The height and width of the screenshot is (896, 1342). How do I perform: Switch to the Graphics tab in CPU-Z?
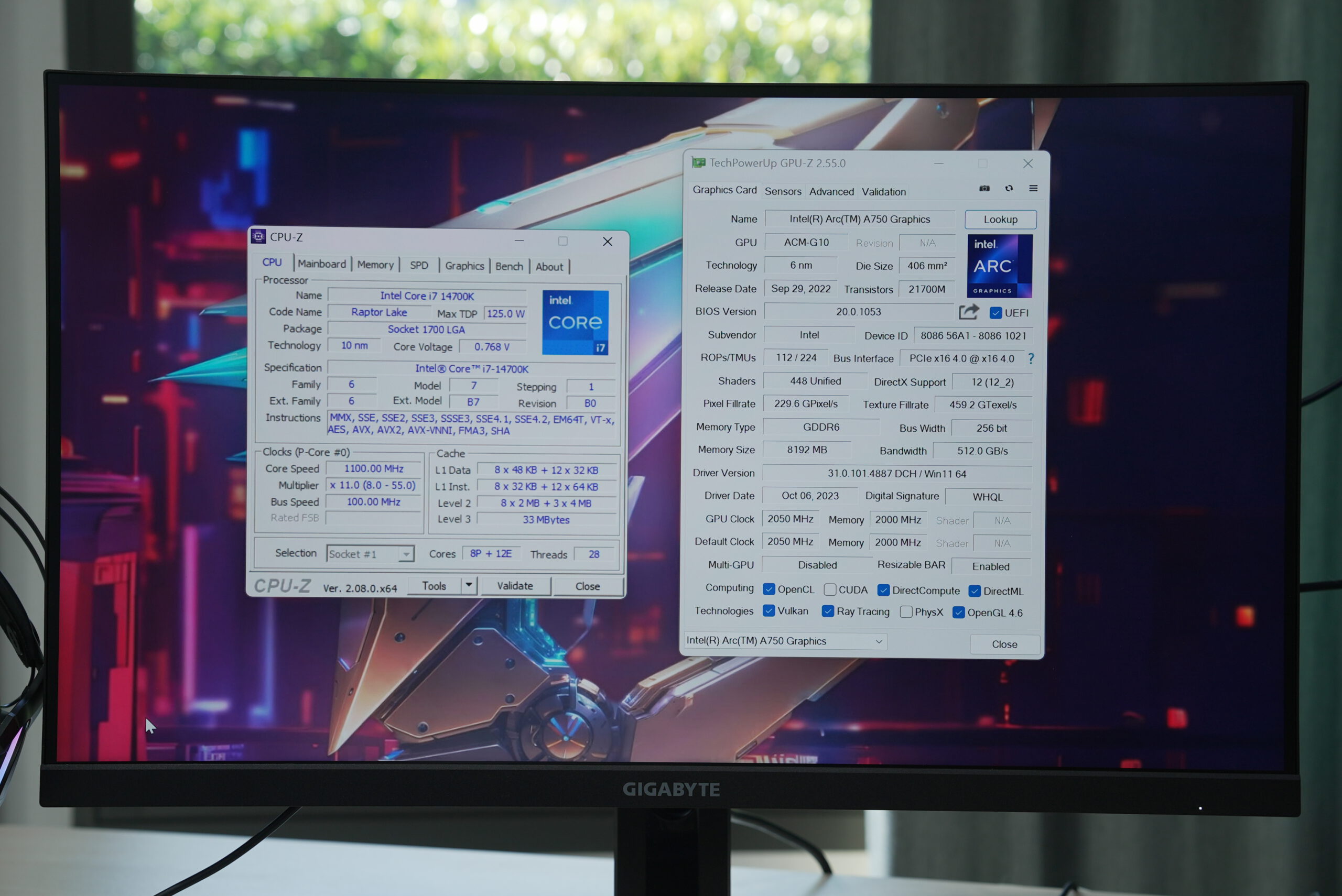pyautogui.click(x=464, y=266)
